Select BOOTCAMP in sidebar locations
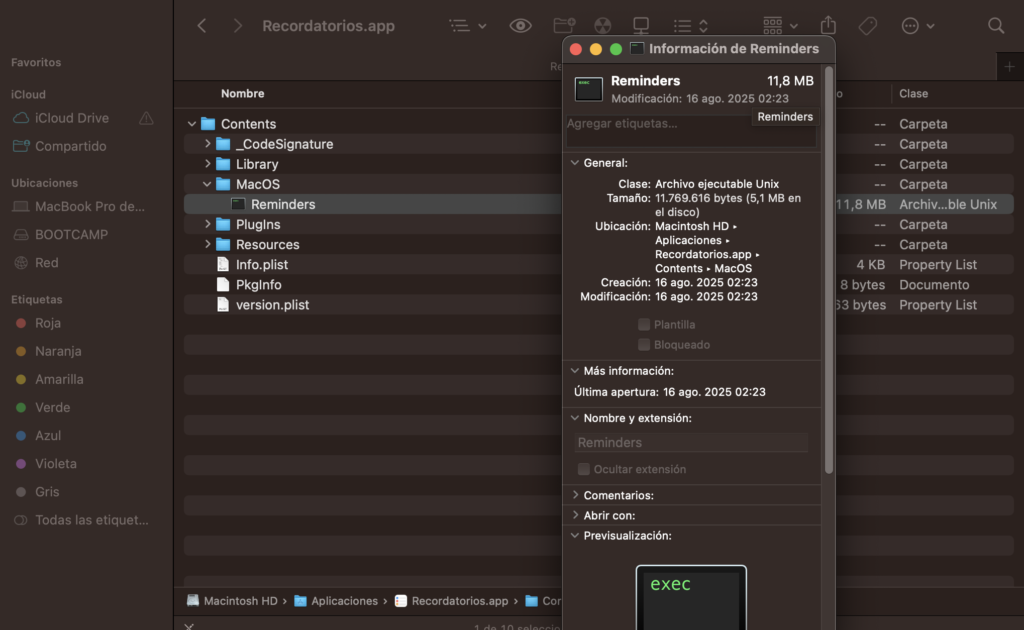 tap(71, 235)
